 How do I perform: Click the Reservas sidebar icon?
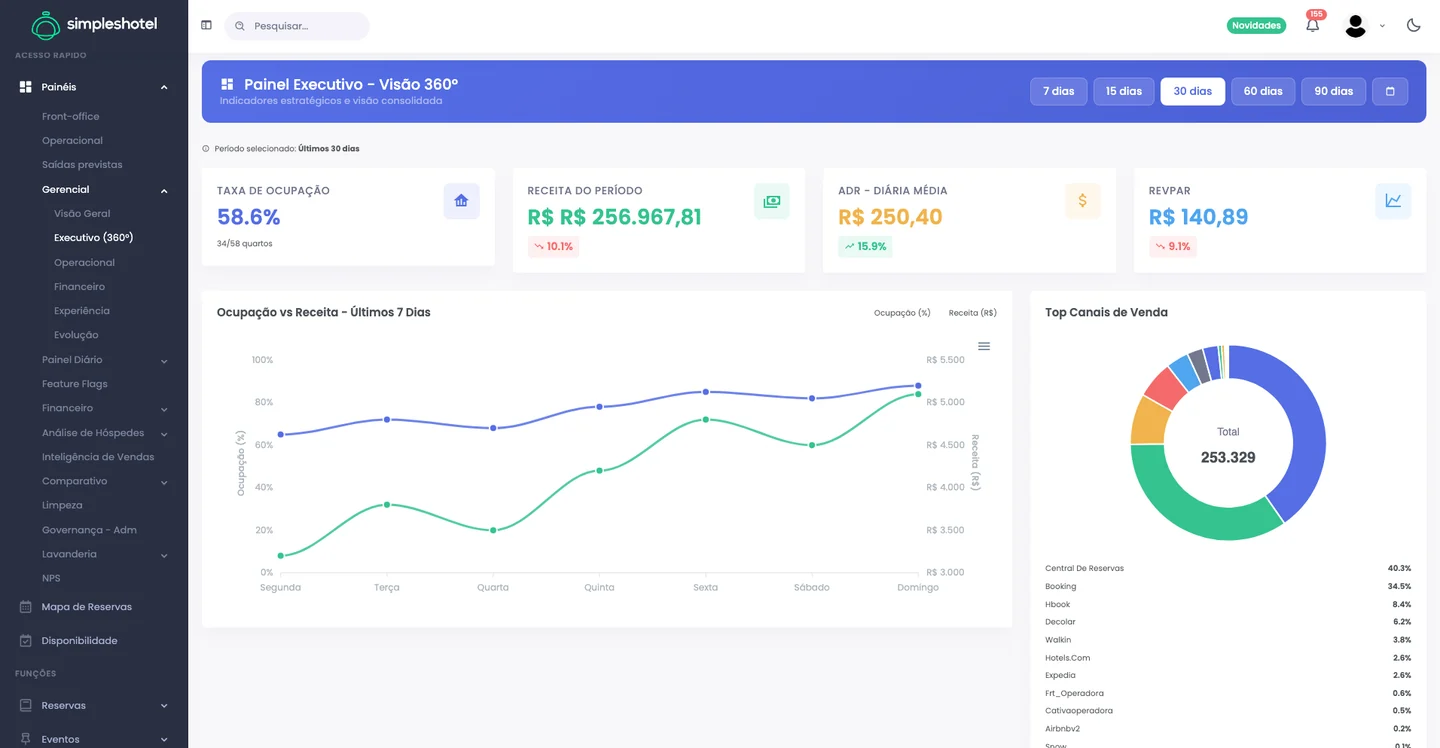[26, 706]
